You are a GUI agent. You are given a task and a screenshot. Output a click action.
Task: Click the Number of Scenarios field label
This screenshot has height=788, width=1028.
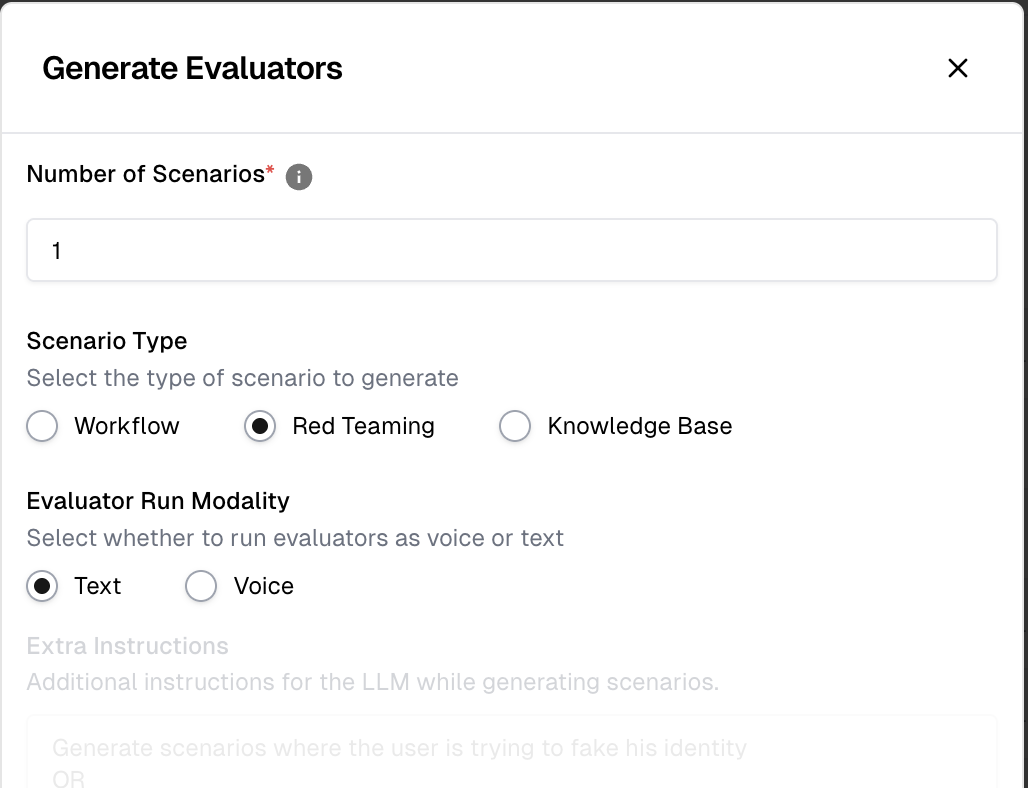click(146, 174)
